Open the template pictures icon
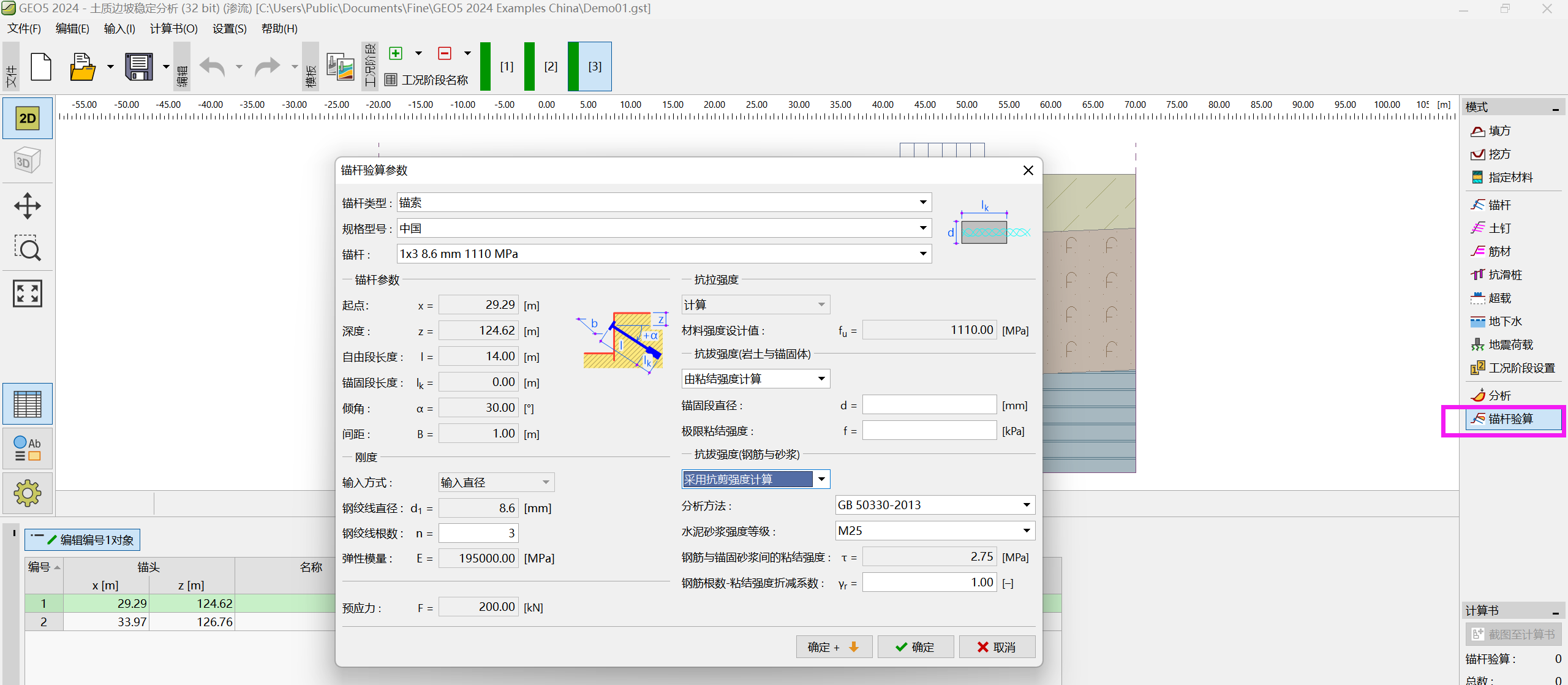 341,67
